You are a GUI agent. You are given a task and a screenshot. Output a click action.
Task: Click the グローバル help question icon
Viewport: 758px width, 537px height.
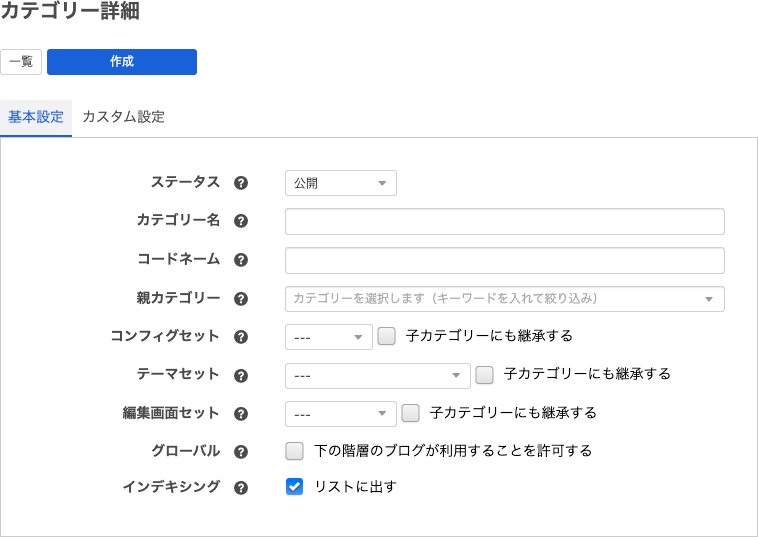click(240, 452)
